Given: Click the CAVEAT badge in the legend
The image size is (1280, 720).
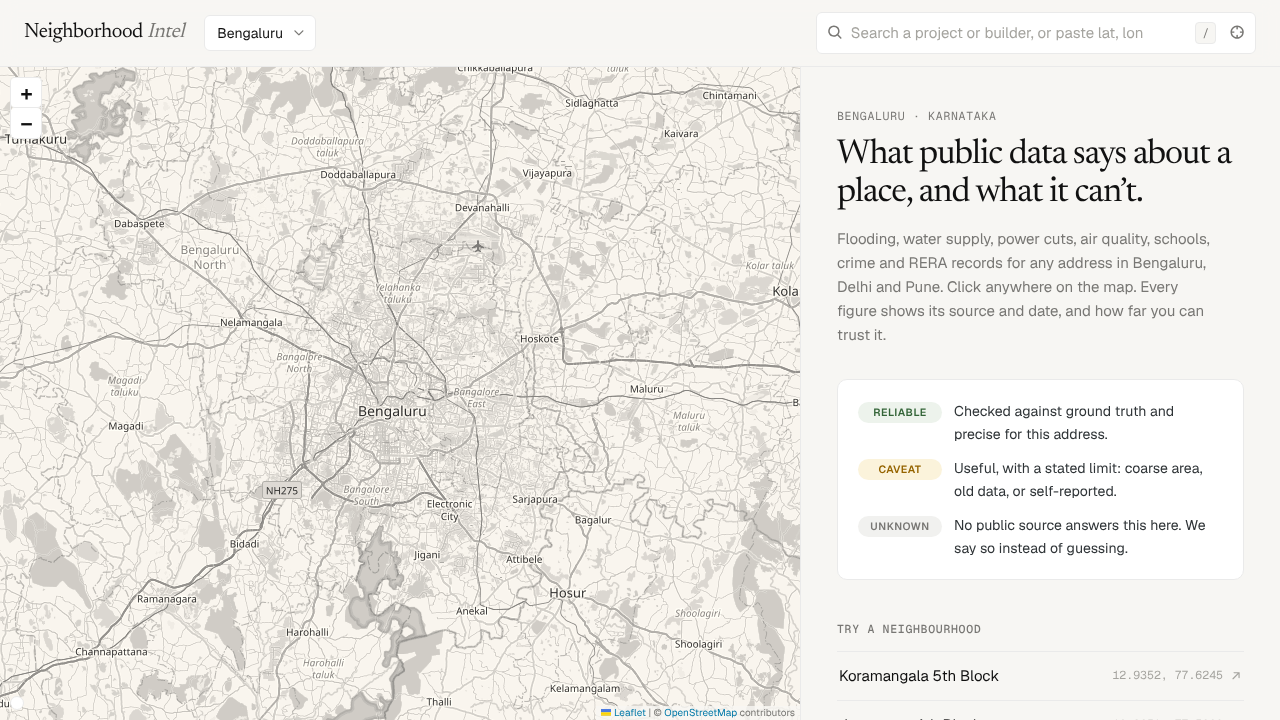Looking at the screenshot, I should click(x=900, y=469).
